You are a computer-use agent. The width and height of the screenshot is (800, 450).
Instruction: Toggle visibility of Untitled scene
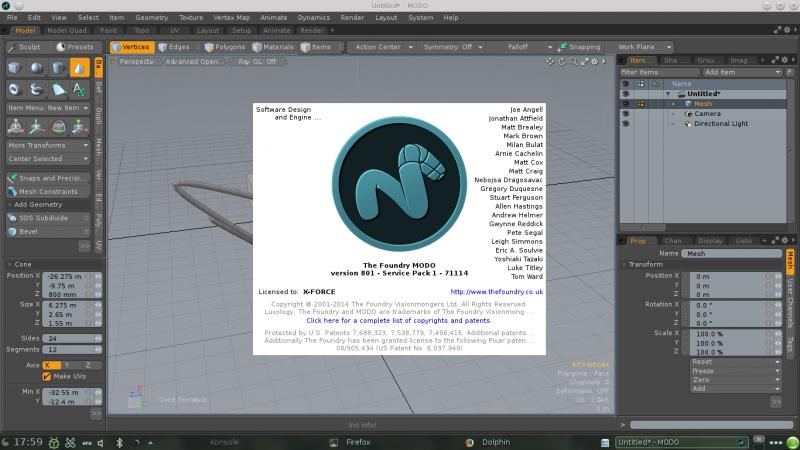pos(626,94)
